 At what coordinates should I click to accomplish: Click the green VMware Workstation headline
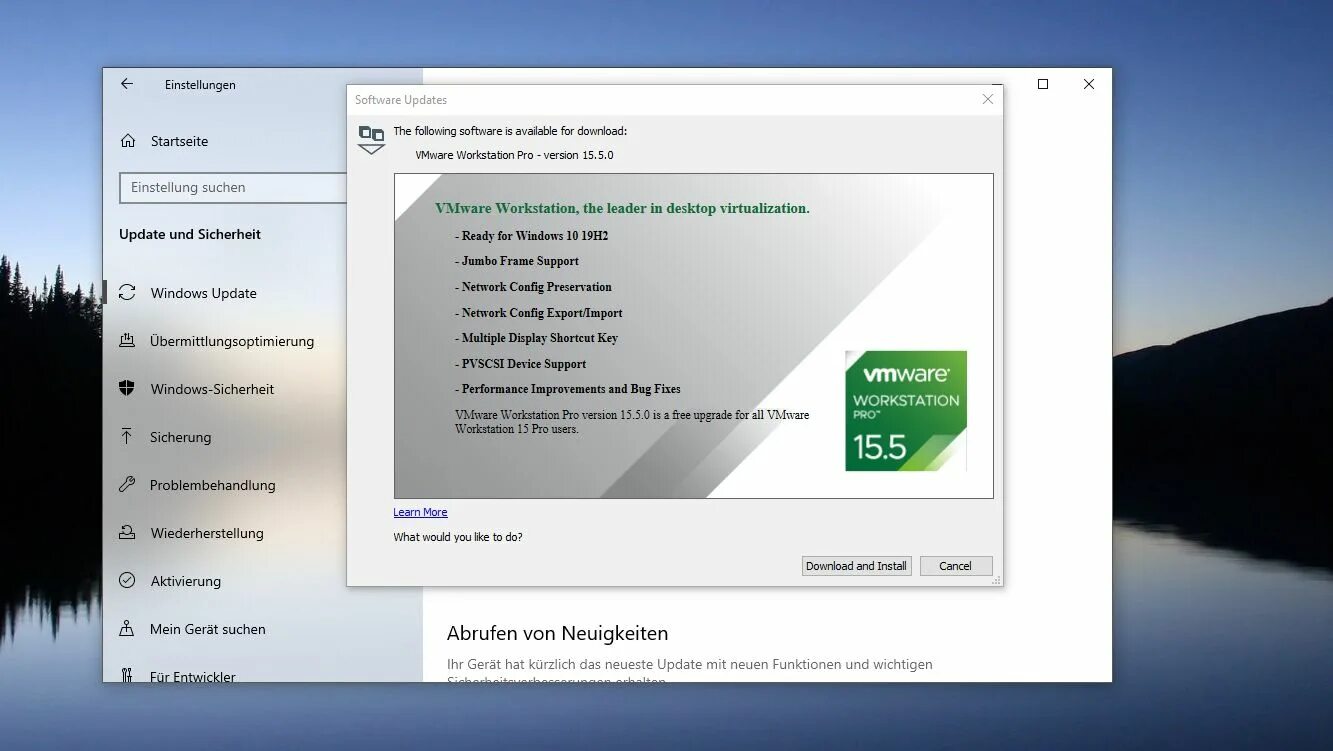pyautogui.click(x=622, y=208)
